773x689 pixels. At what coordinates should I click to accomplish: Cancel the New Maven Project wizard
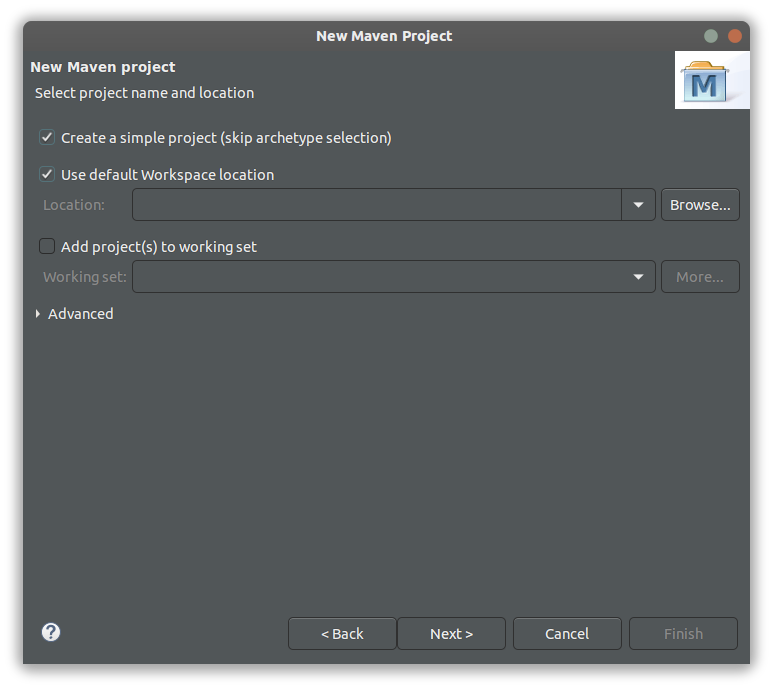pyautogui.click(x=567, y=633)
